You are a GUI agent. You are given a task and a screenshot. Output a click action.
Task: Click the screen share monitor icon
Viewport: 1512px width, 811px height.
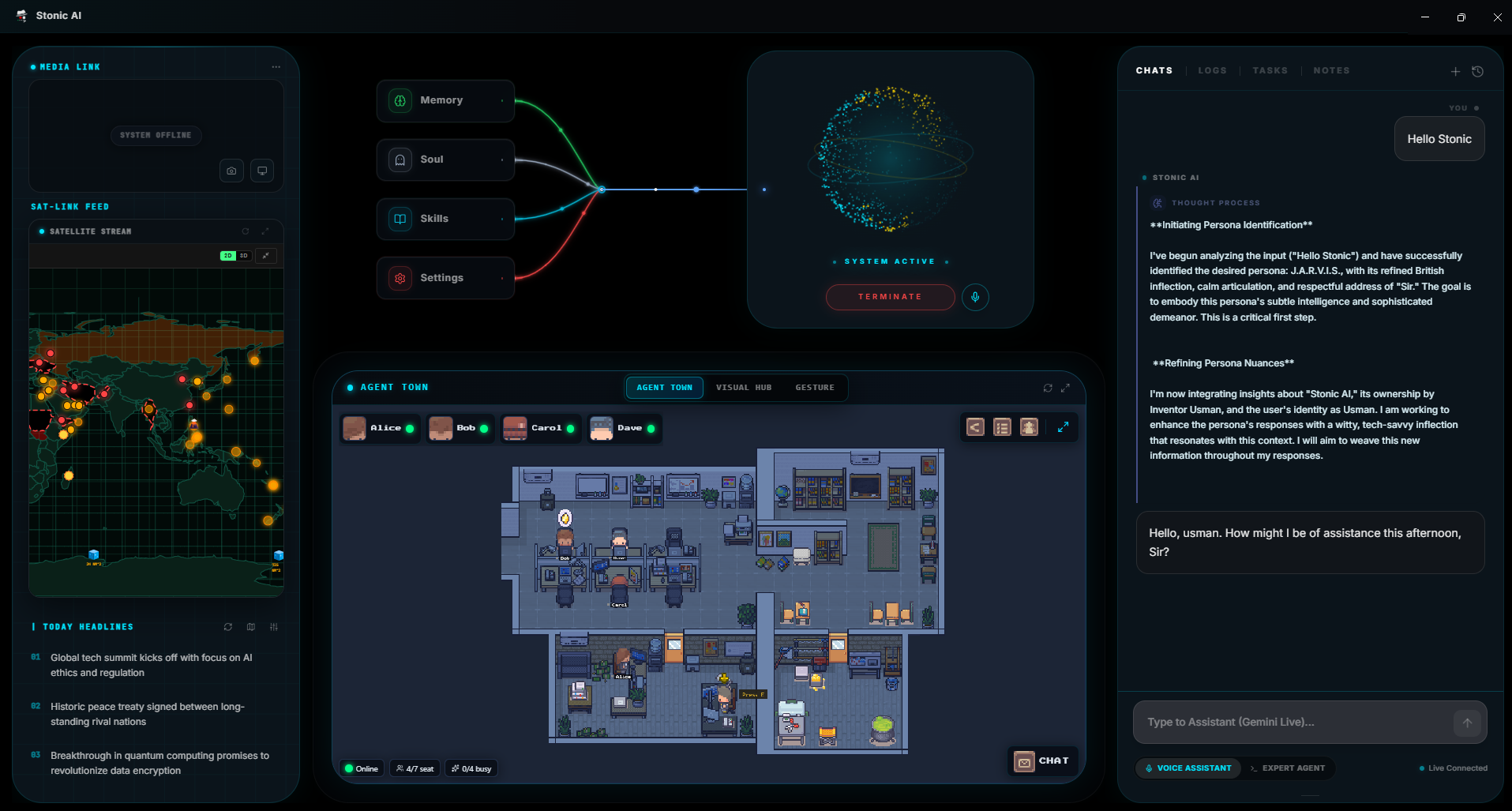pyautogui.click(x=262, y=171)
